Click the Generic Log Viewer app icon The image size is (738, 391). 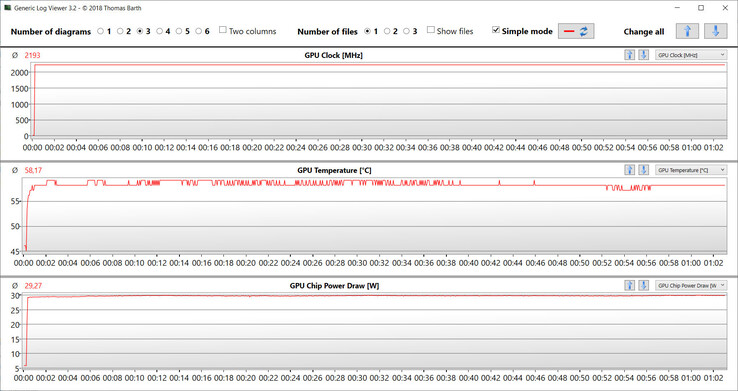point(7,8)
